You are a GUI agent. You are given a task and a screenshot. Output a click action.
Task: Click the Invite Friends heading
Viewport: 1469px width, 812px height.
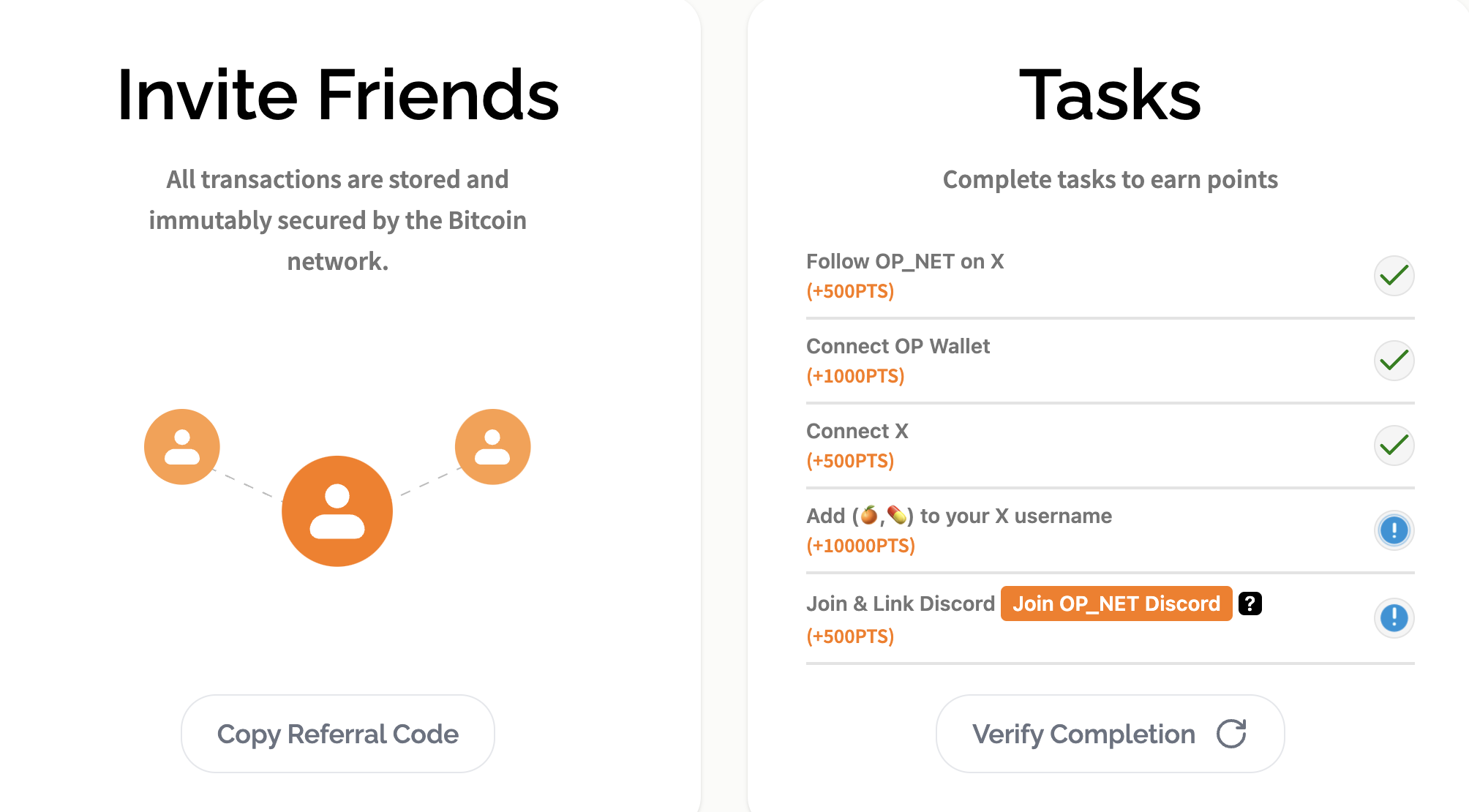pos(337,95)
